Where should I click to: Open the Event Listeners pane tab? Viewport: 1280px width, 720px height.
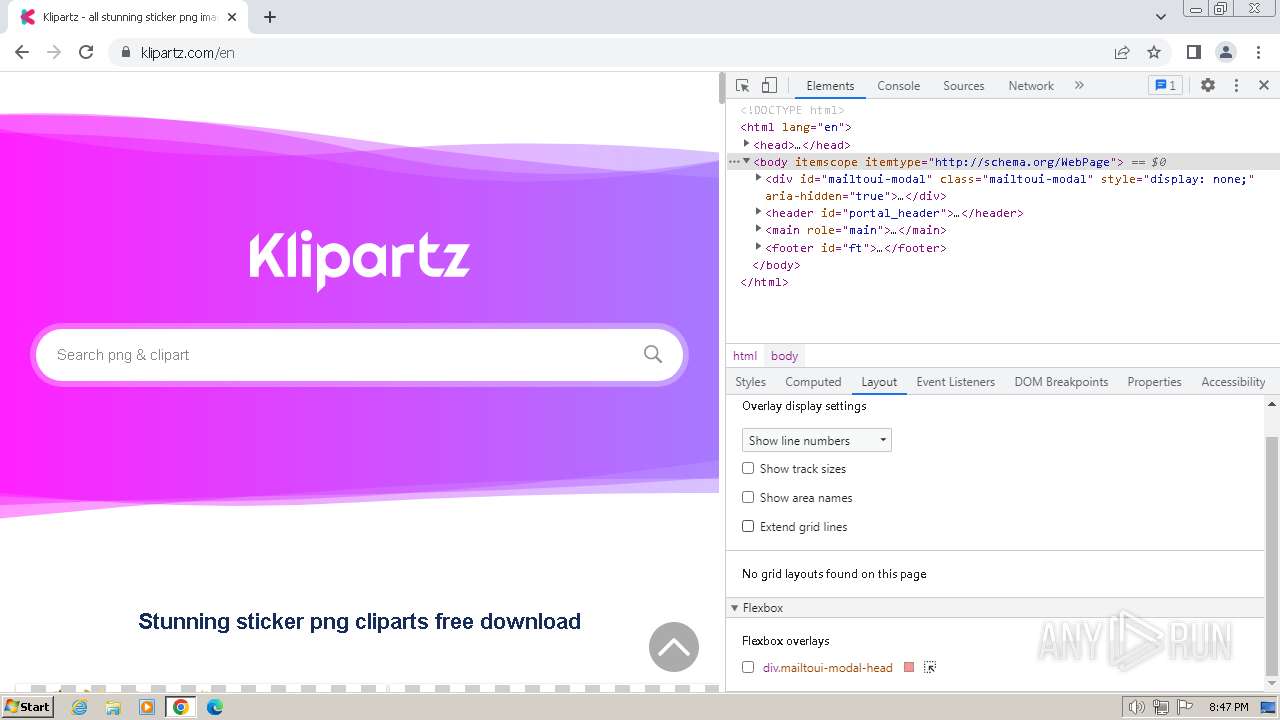coord(955,382)
